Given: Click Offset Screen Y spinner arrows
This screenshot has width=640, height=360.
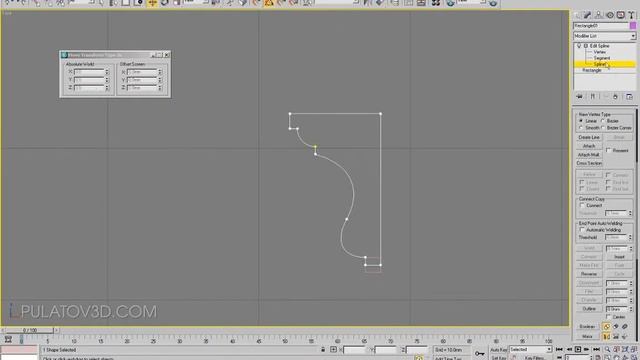Looking at the screenshot, I should point(160,80).
